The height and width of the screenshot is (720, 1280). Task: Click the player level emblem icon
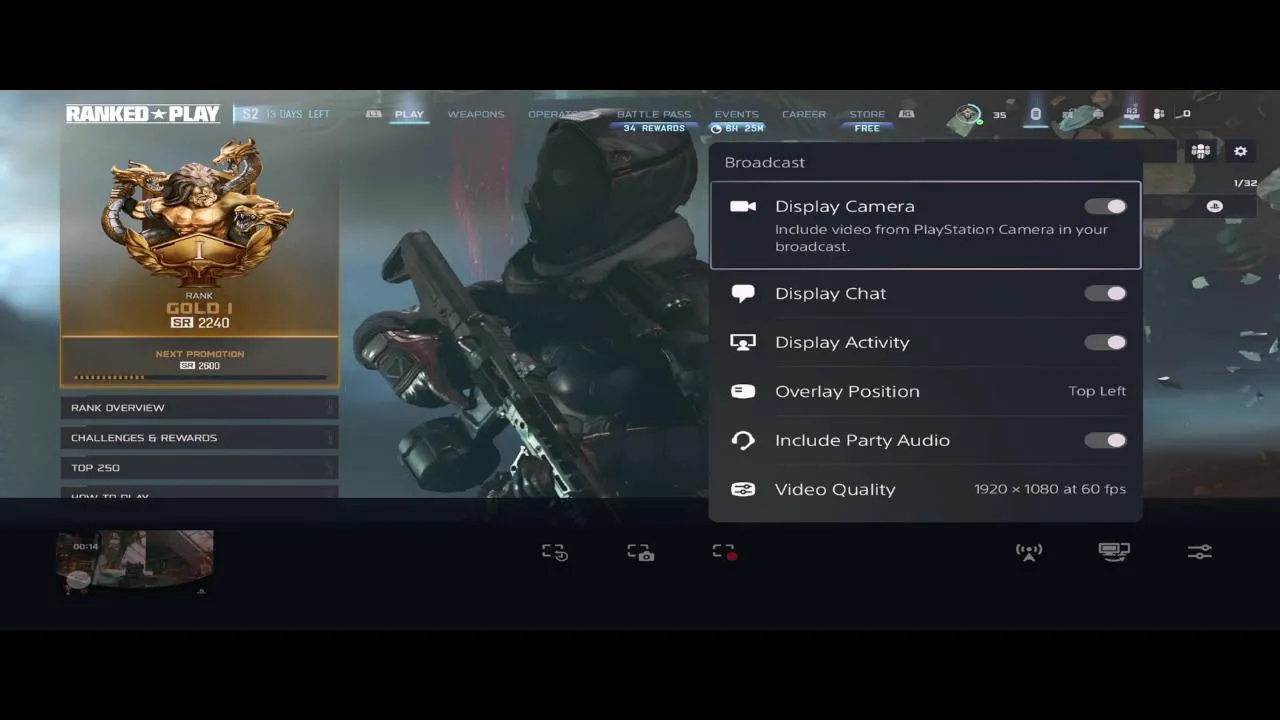click(x=967, y=114)
